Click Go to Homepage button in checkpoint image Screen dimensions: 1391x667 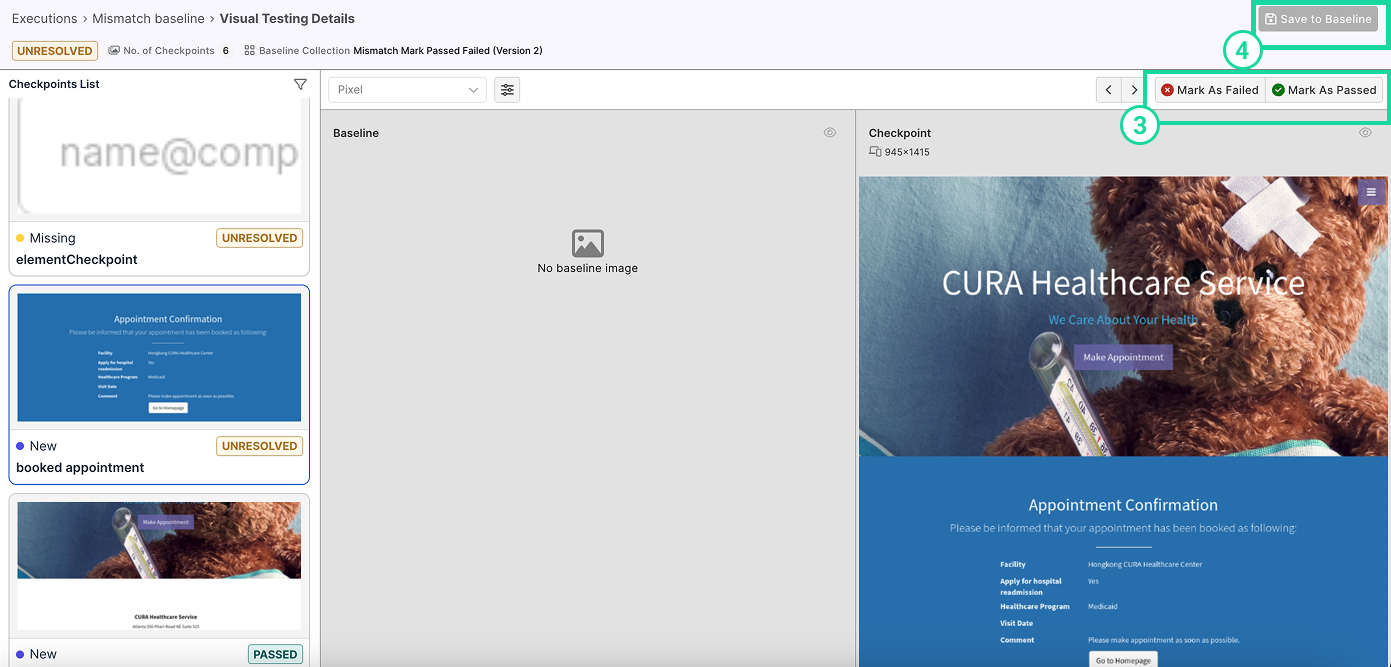coord(1123,660)
